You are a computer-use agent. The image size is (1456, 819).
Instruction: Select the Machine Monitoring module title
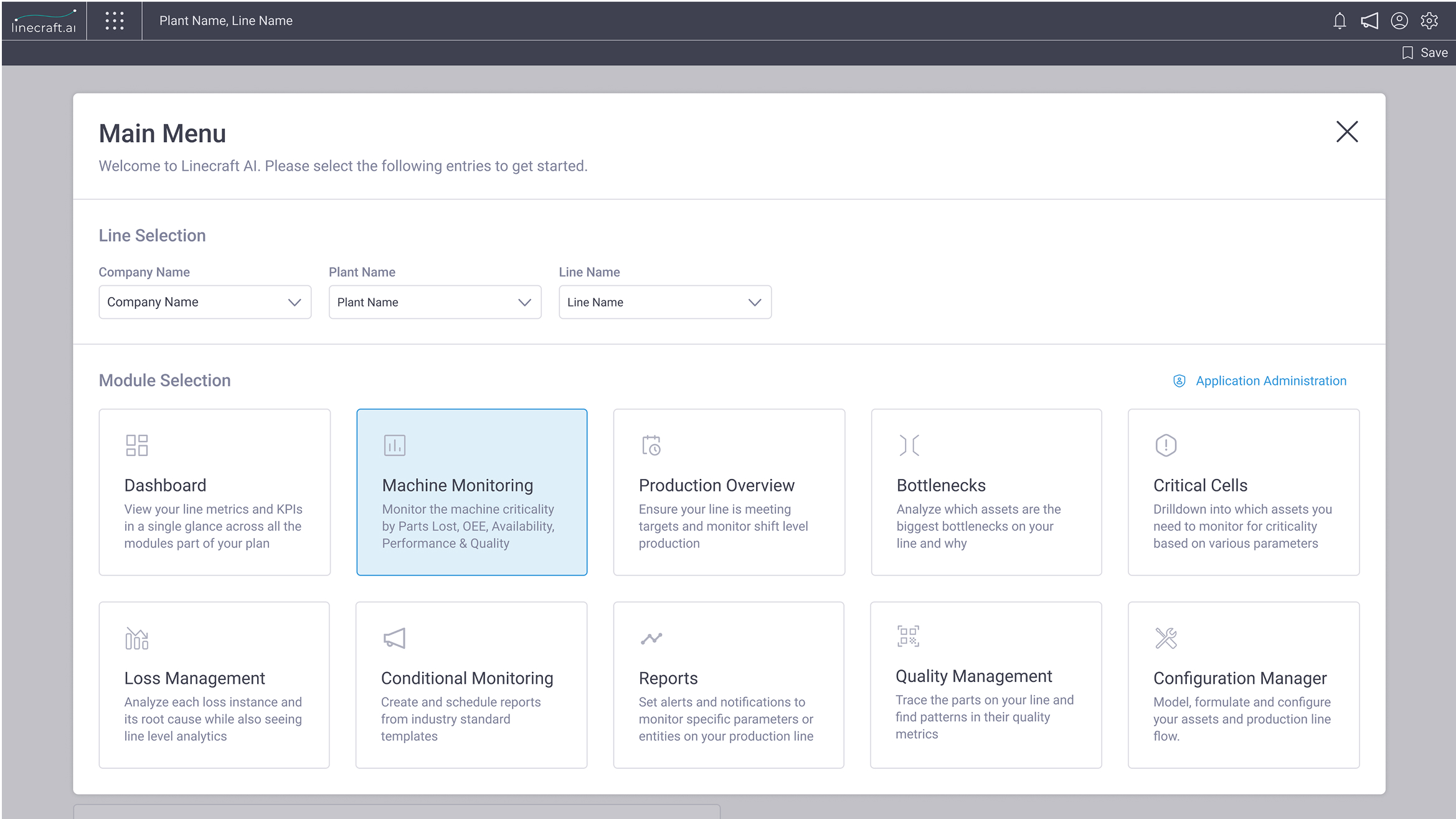458,485
